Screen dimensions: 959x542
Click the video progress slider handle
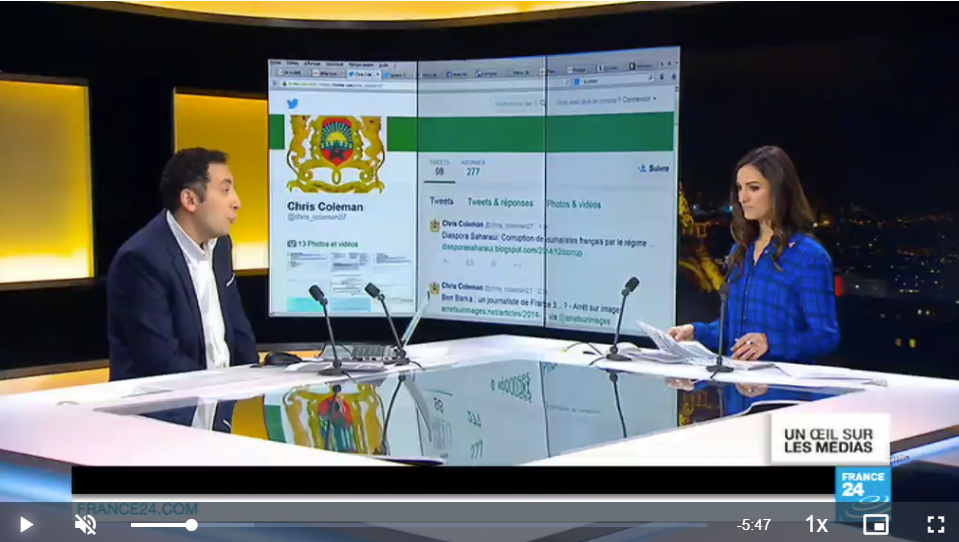click(x=191, y=525)
